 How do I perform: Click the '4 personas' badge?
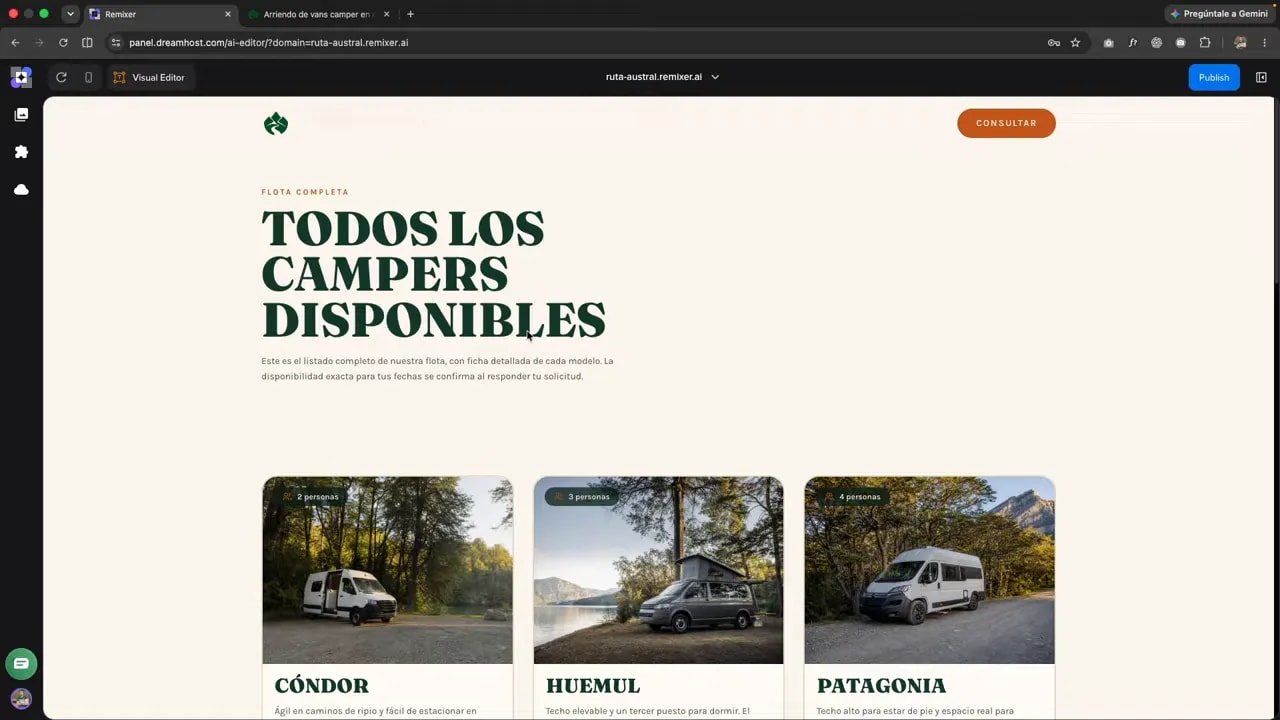coord(853,497)
